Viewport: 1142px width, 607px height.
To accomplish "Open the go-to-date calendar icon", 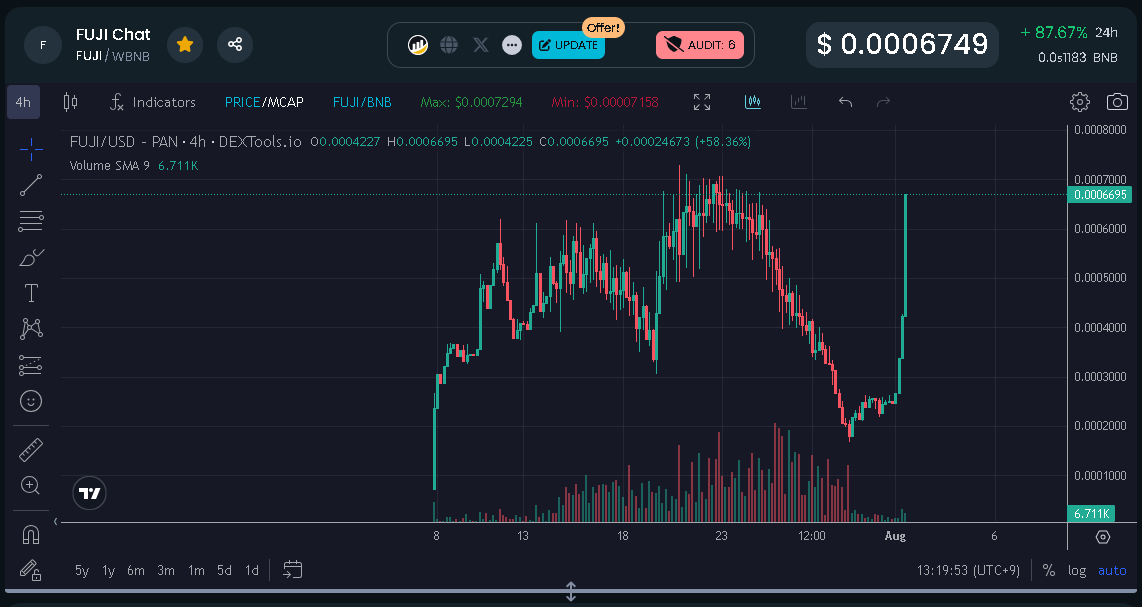I will pos(292,570).
